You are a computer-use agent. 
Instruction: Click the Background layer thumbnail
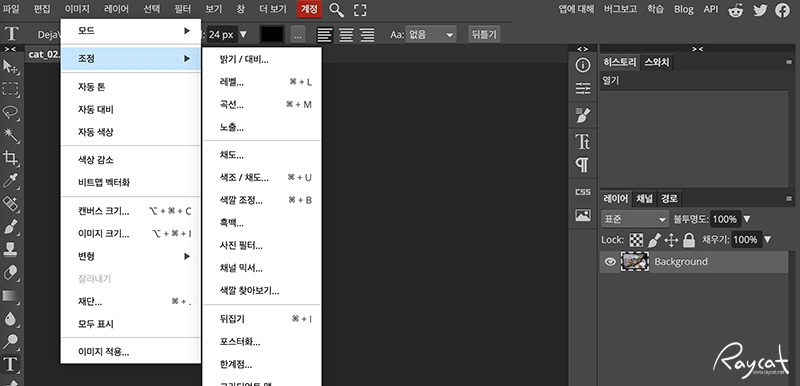pos(635,261)
